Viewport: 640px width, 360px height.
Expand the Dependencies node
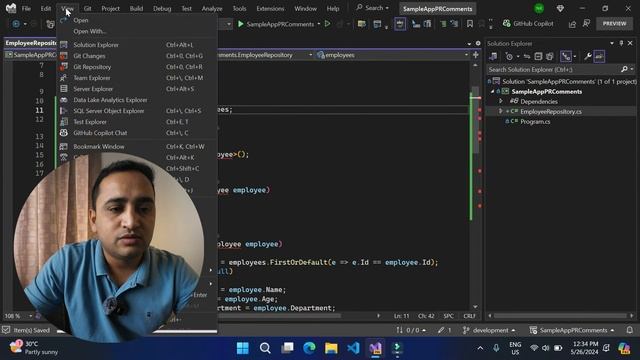(501, 101)
